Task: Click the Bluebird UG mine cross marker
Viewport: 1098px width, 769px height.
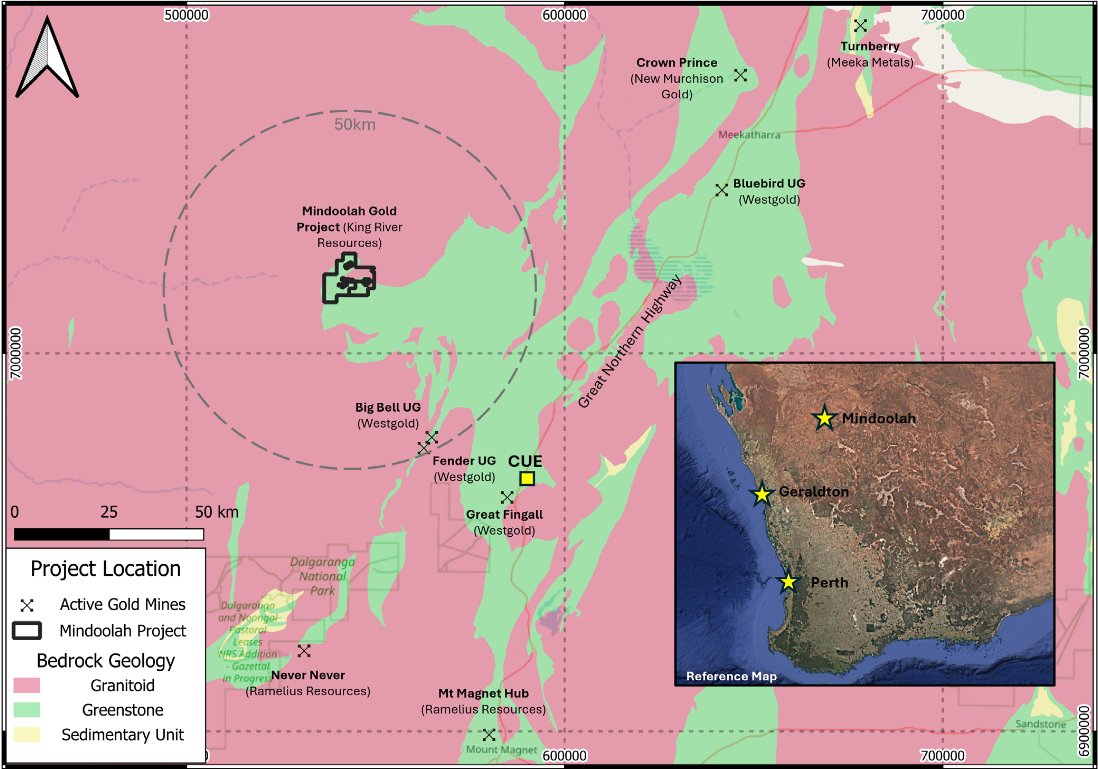Action: (x=722, y=190)
